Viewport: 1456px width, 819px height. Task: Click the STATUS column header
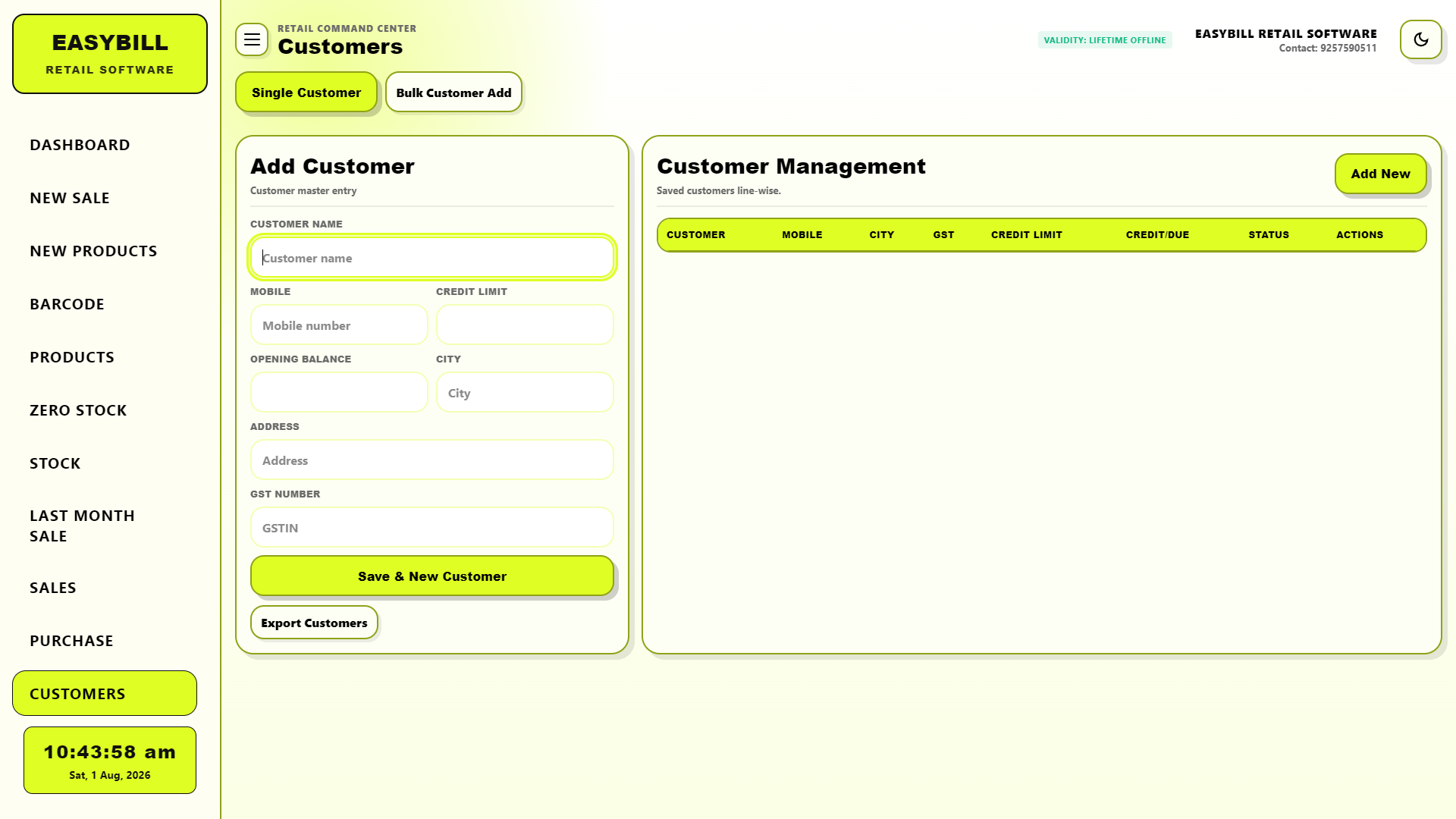(x=1269, y=235)
